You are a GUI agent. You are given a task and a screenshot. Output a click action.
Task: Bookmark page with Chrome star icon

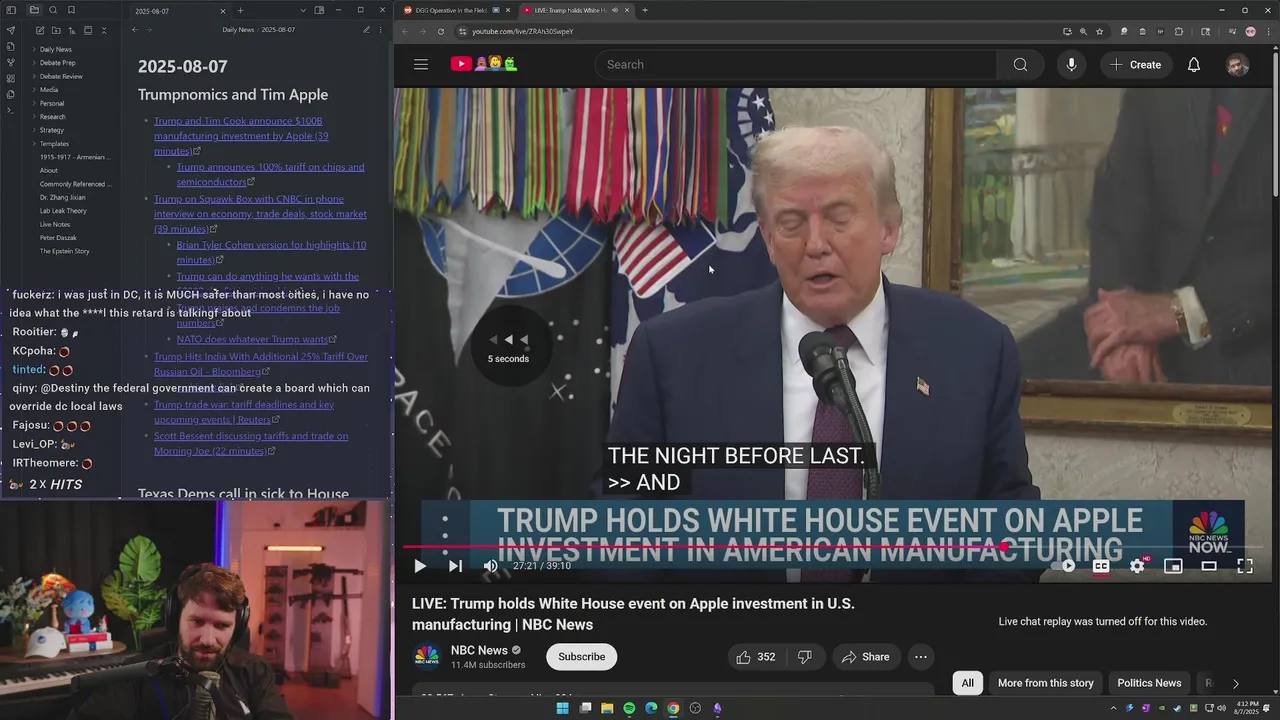click(1100, 31)
